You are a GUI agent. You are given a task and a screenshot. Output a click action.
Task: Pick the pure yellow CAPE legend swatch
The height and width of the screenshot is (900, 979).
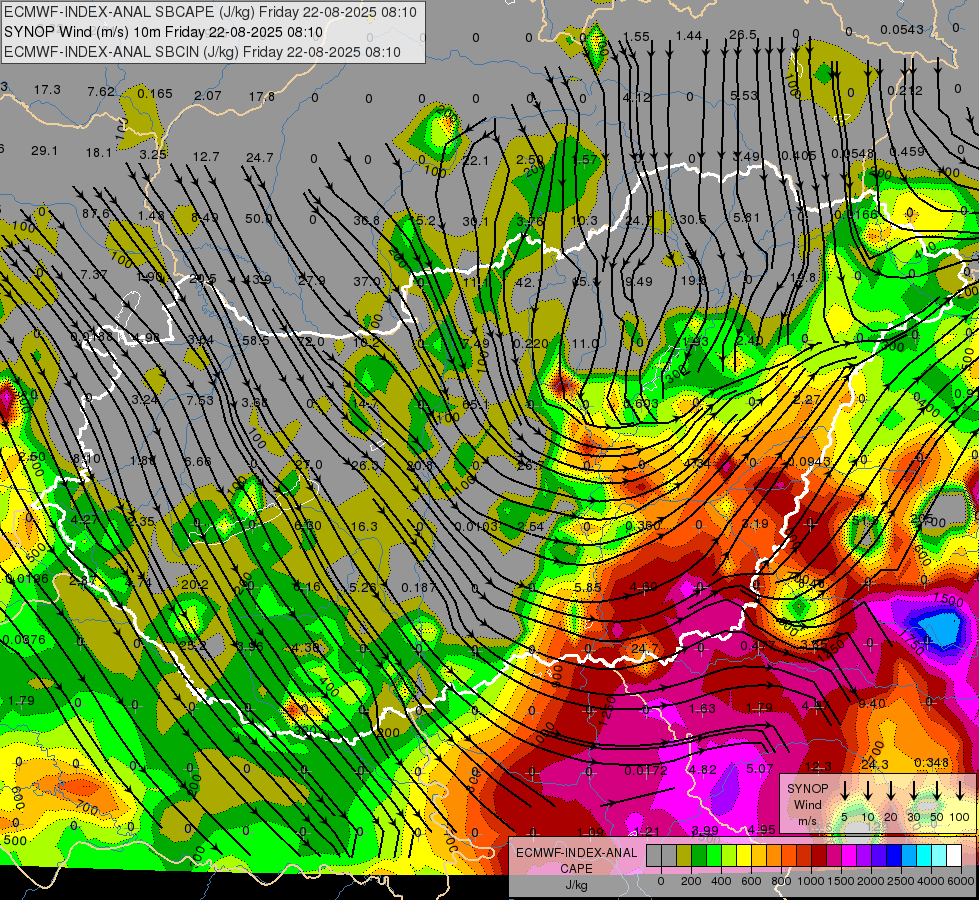[744, 856]
